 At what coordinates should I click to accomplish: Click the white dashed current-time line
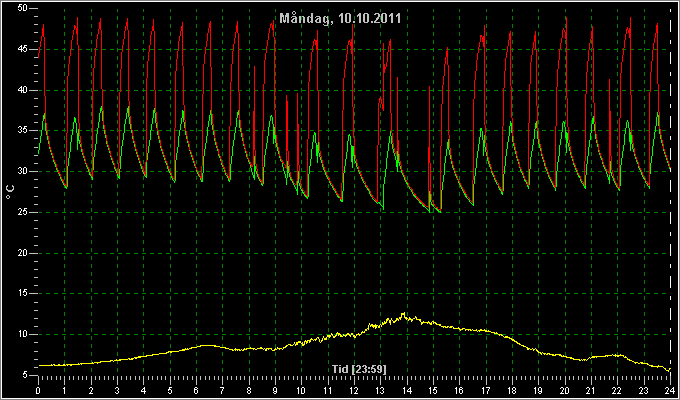(x=670, y=191)
